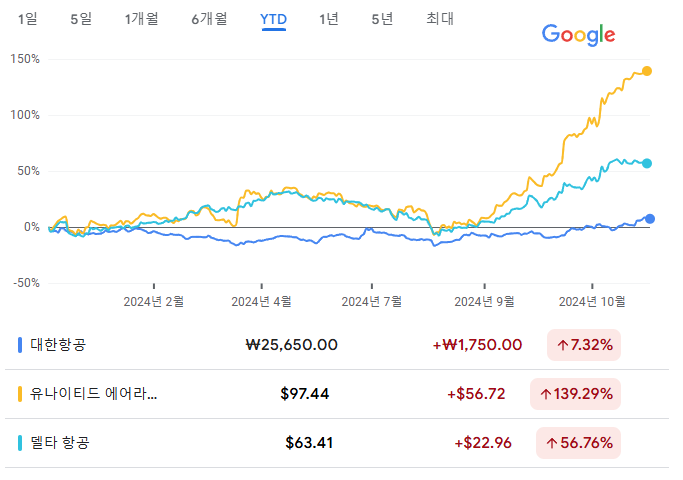Click the blue Korean Air endpoint dot

pos(649,219)
